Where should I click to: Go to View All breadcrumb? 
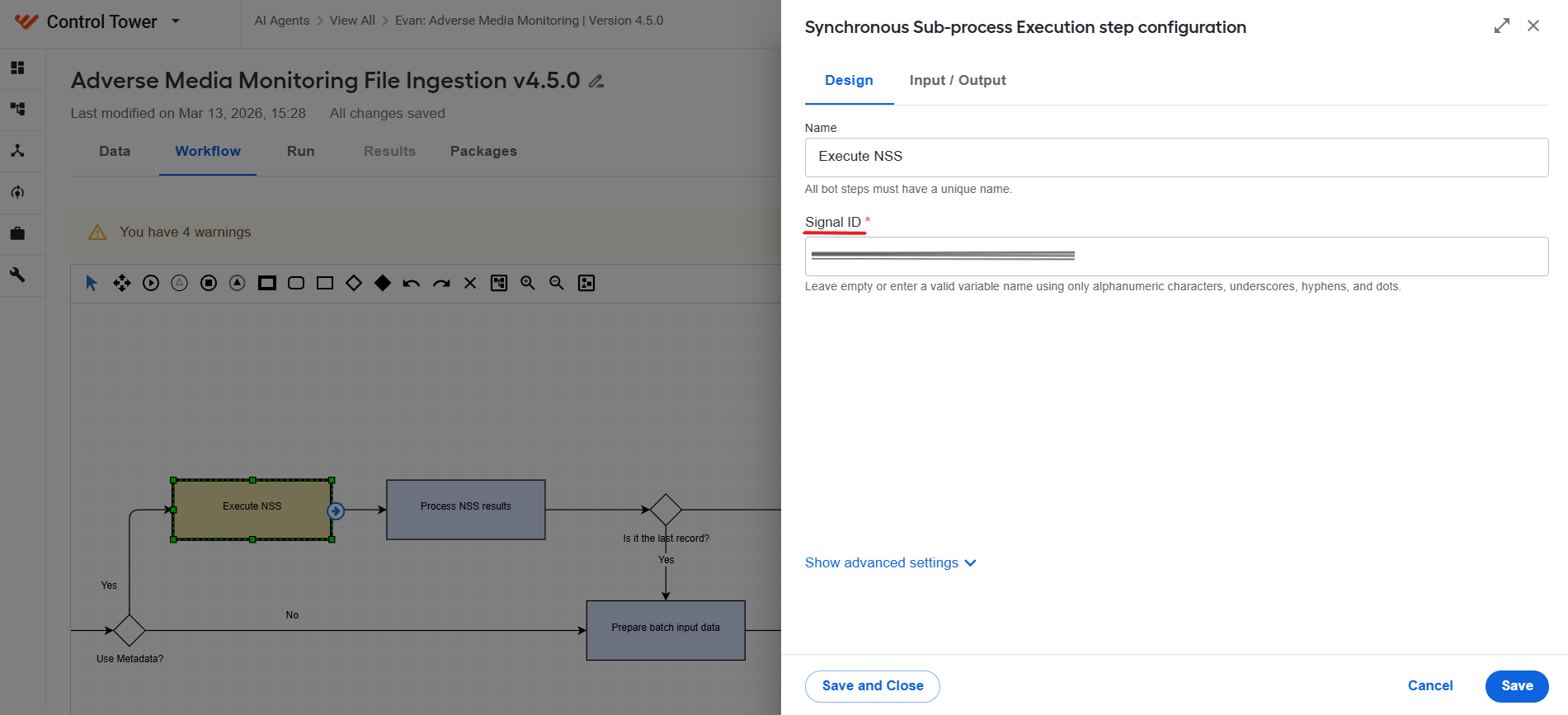point(352,21)
